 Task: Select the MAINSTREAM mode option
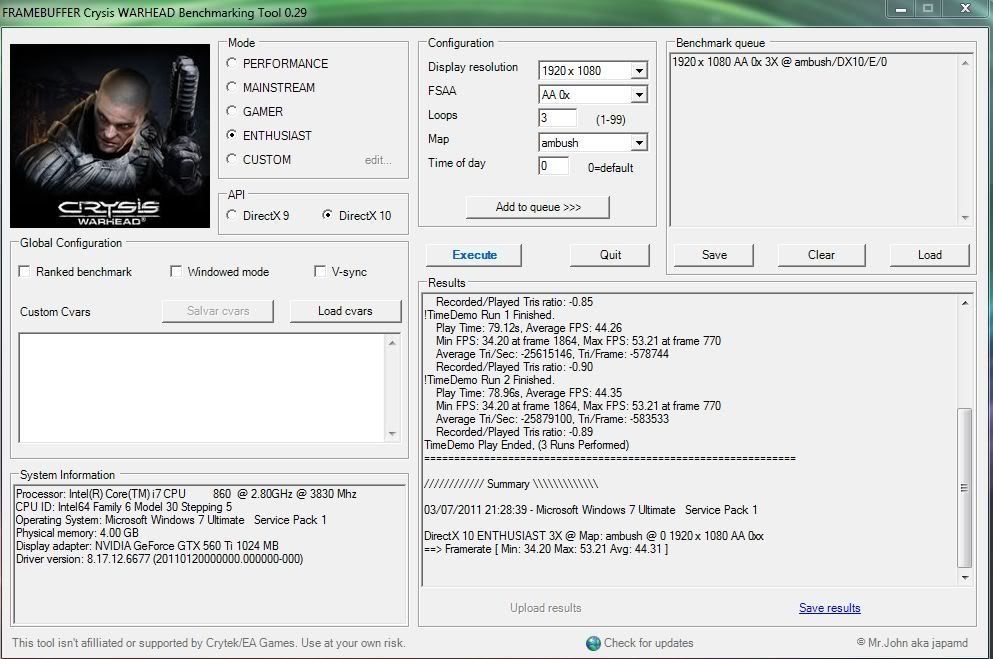pyautogui.click(x=232, y=87)
